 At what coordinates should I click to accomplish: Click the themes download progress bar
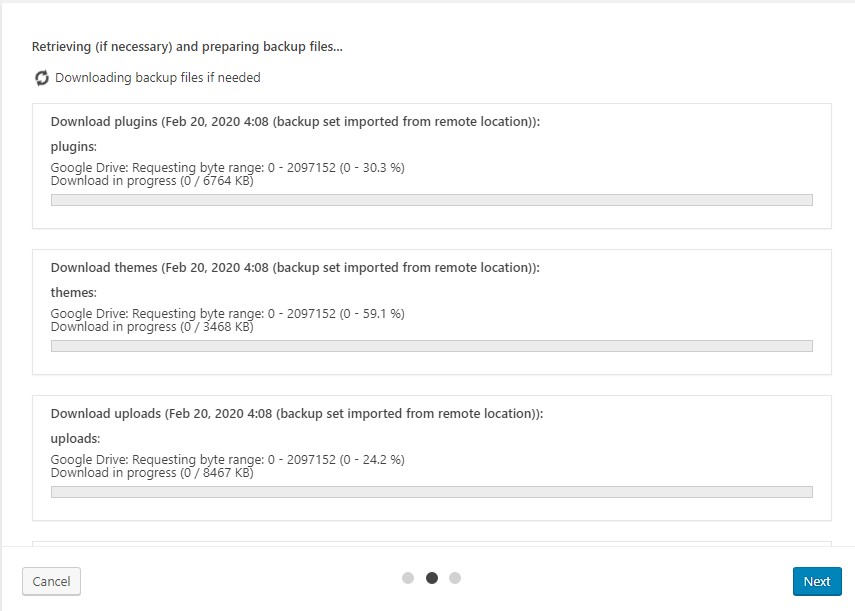[432, 346]
